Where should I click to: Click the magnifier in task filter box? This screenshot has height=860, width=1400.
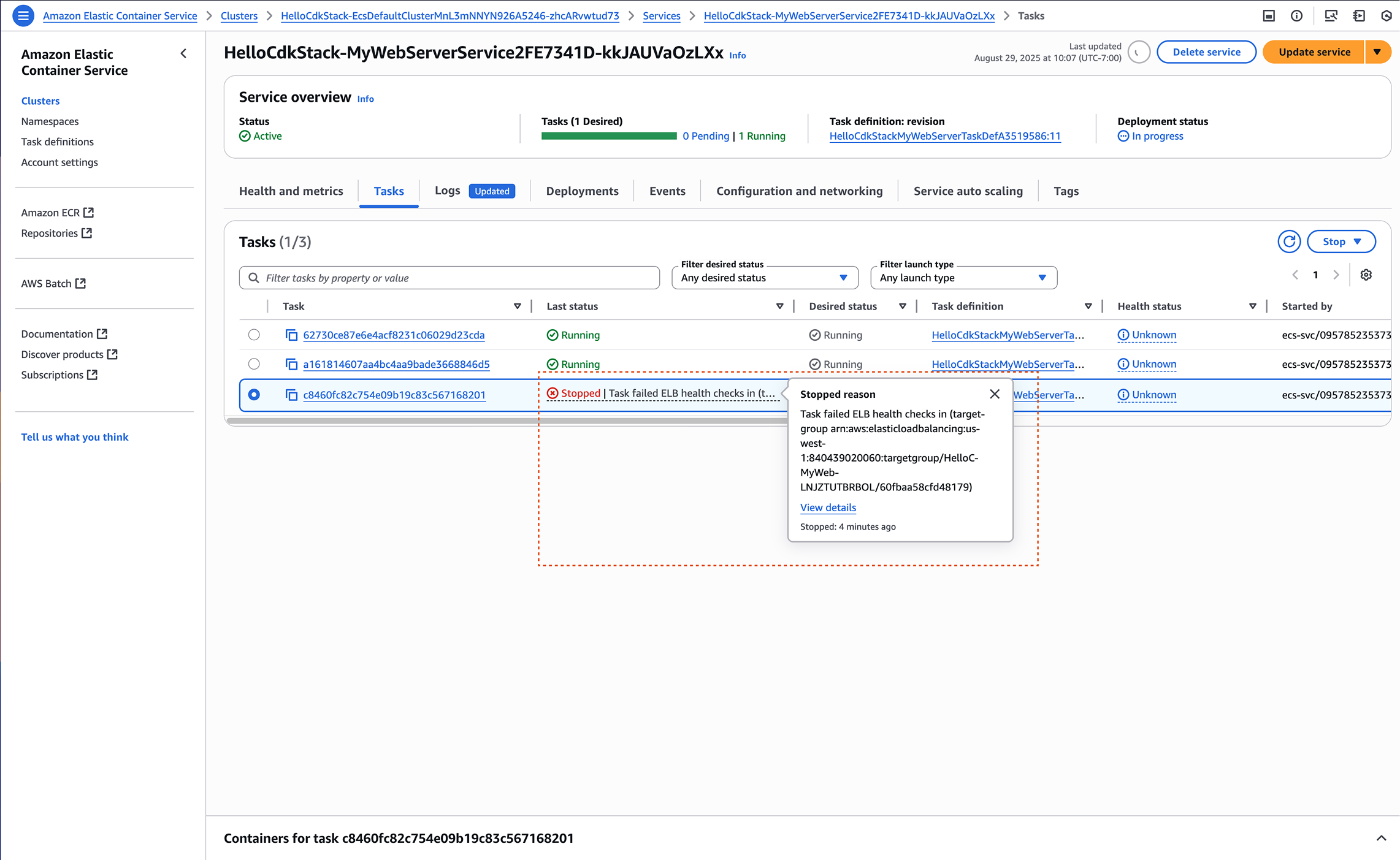point(254,278)
